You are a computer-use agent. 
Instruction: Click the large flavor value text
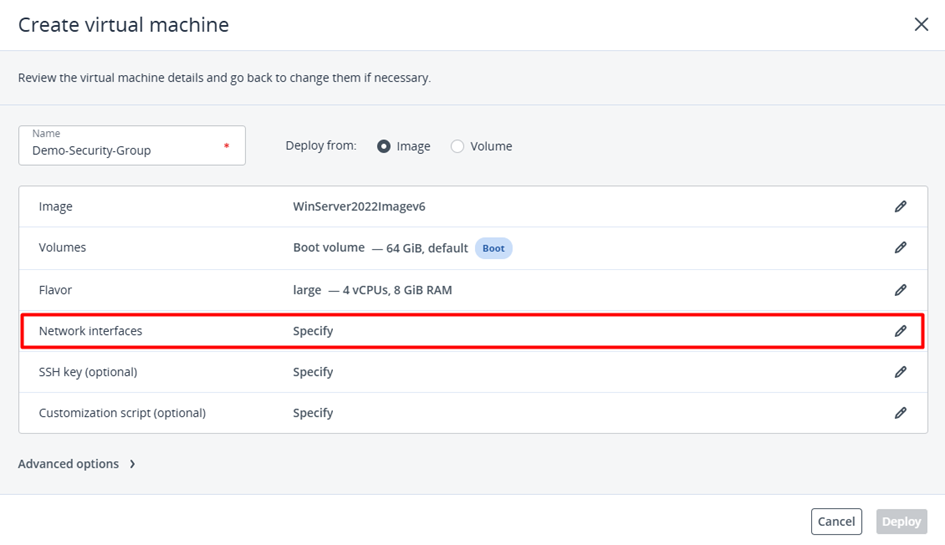pyautogui.click(x=307, y=290)
